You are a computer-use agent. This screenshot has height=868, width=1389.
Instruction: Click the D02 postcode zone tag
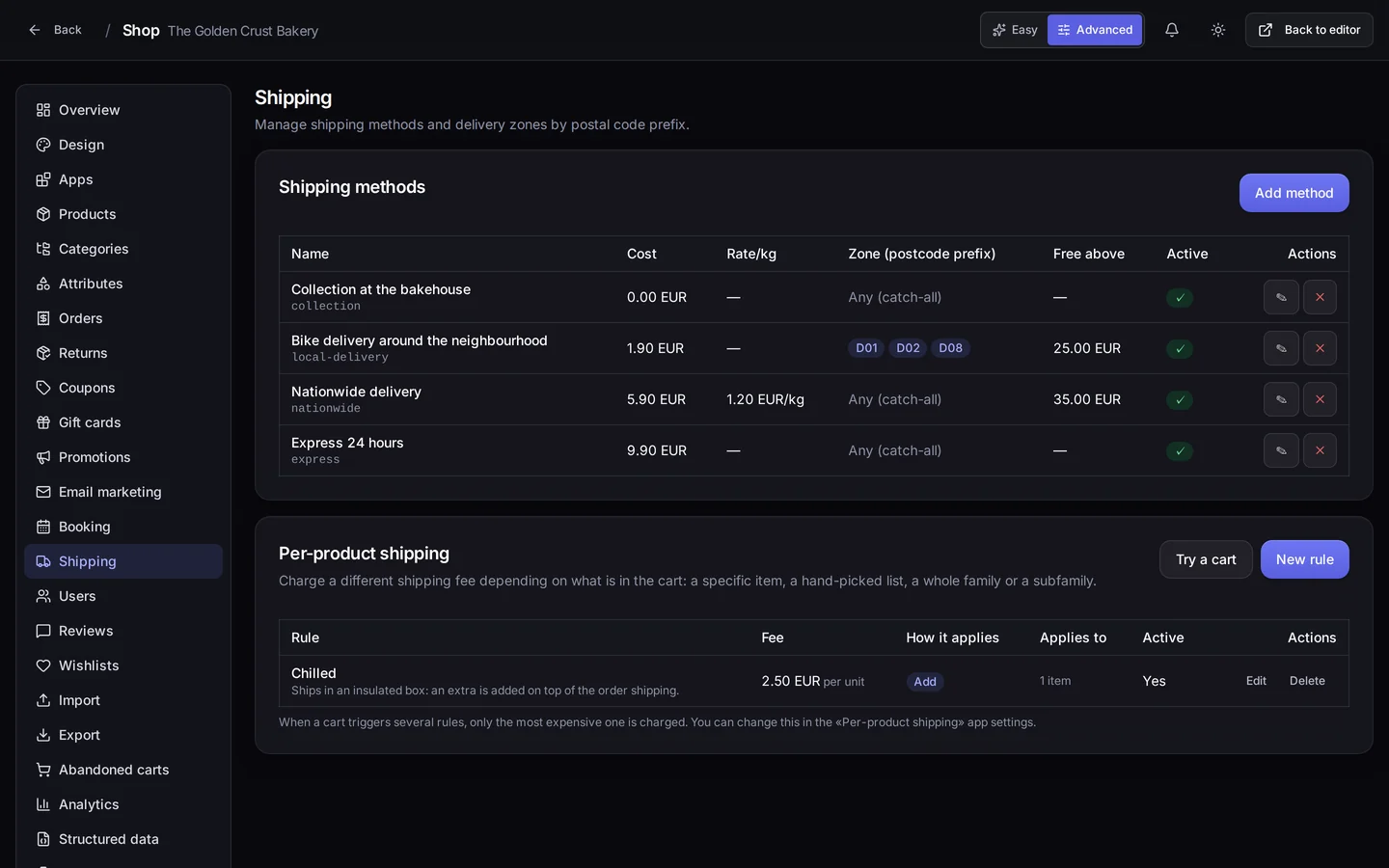coord(908,348)
